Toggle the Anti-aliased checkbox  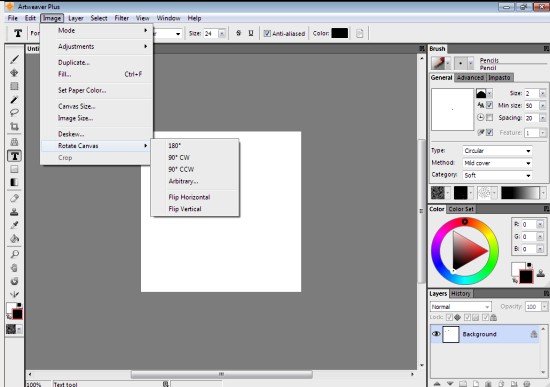click(x=267, y=33)
